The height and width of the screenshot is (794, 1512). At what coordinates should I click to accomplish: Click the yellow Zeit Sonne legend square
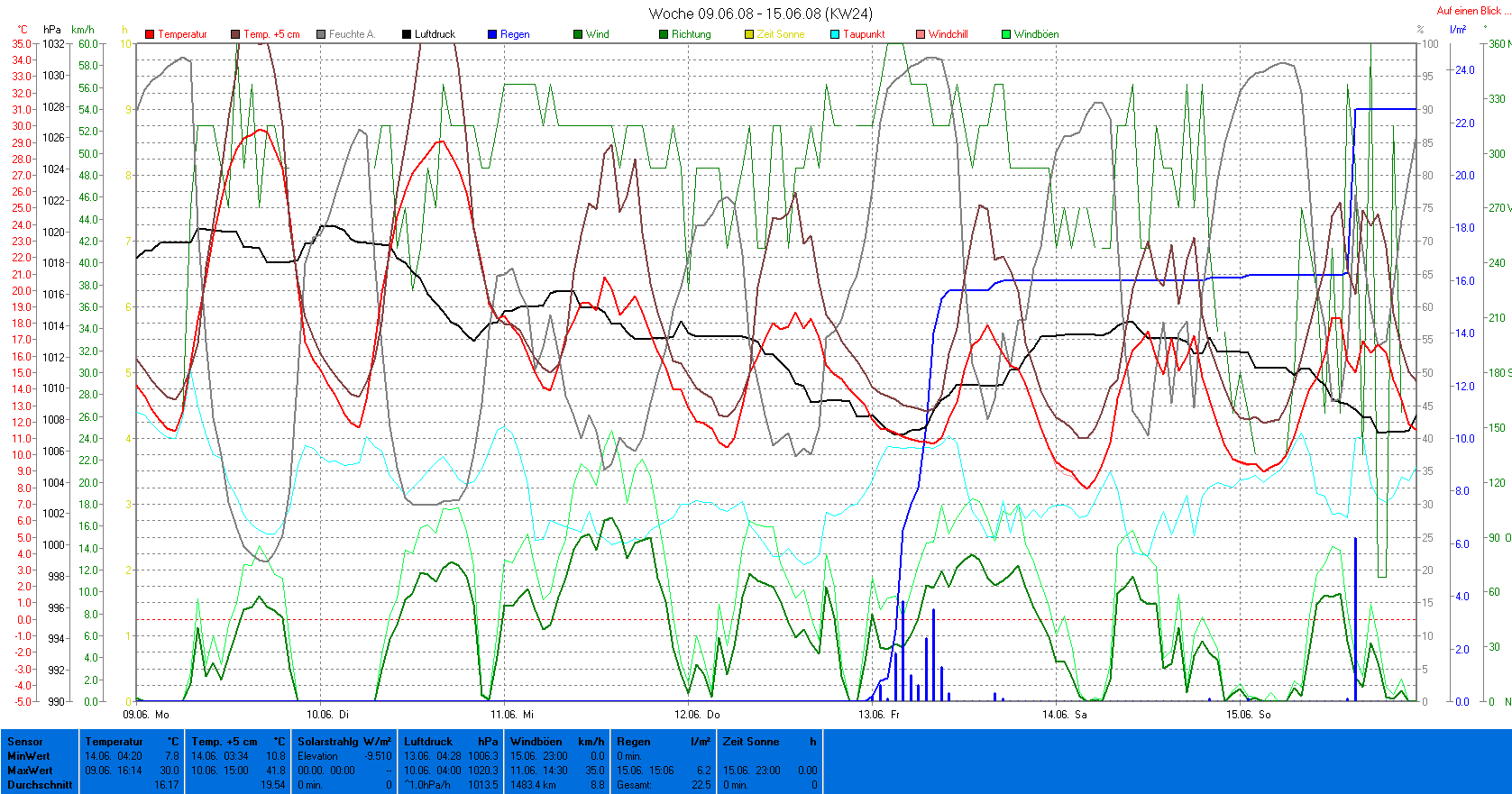[x=749, y=34]
